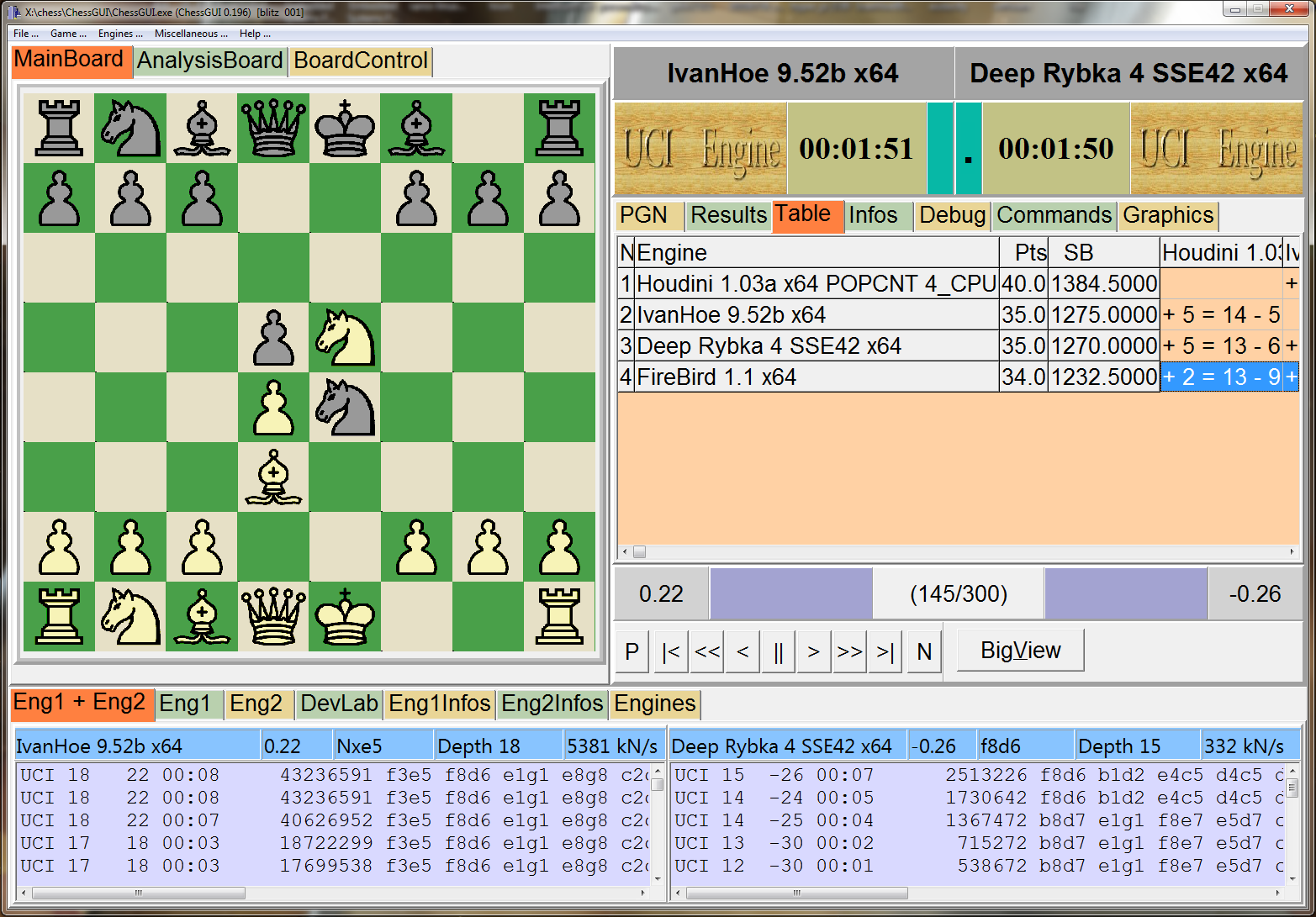Click IvanHoe clock showing 00:01:51
Viewport: 1316px width, 917px height.
[856, 149]
